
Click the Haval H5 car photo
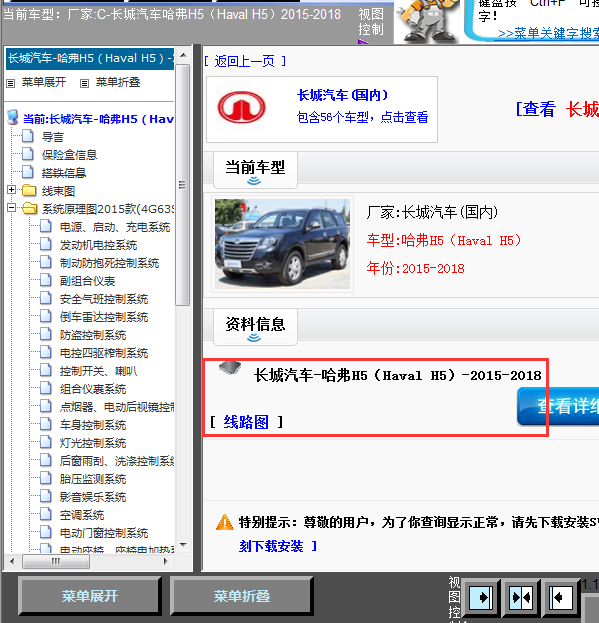pos(282,244)
